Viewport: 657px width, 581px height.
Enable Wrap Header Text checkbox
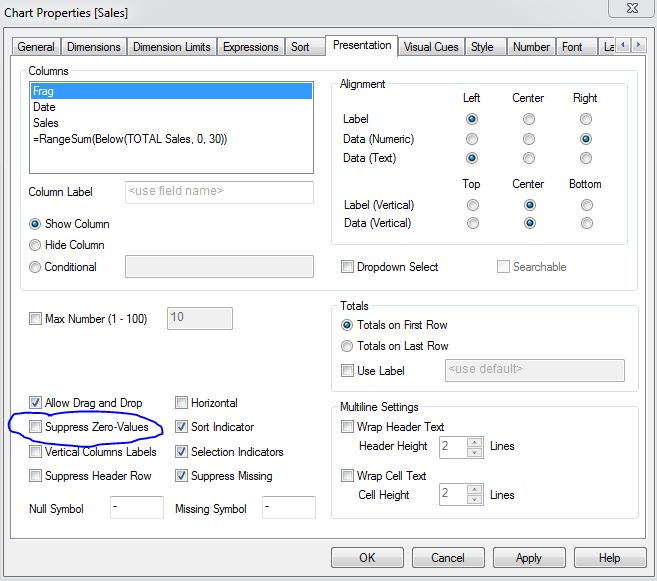[347, 427]
